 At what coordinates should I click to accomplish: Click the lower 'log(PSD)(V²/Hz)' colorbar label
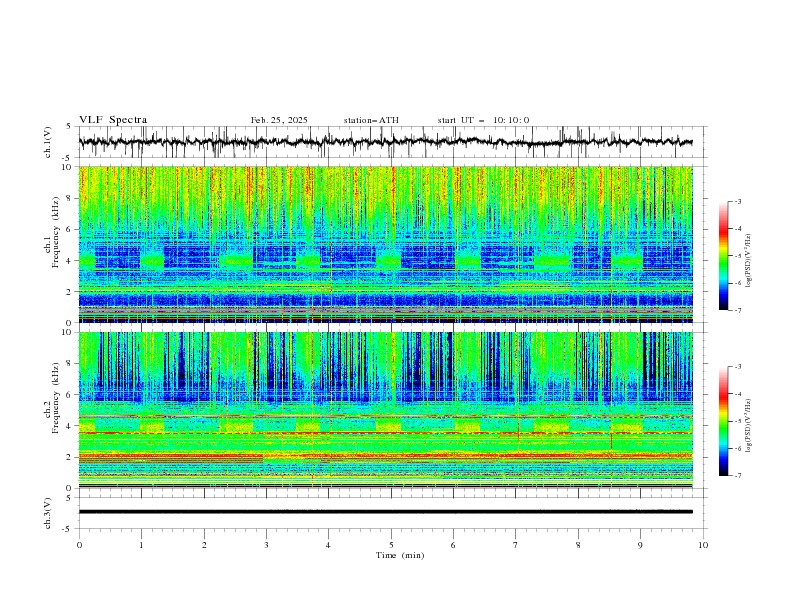point(748,426)
